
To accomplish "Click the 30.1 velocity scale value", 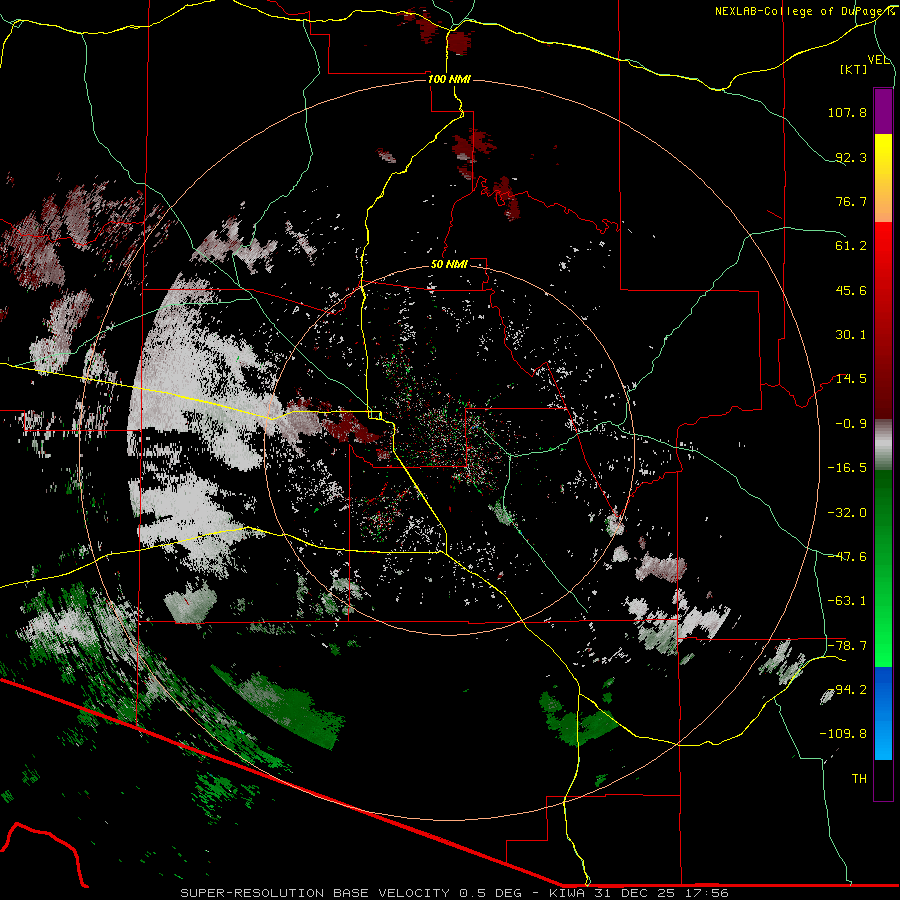I will click(851, 335).
